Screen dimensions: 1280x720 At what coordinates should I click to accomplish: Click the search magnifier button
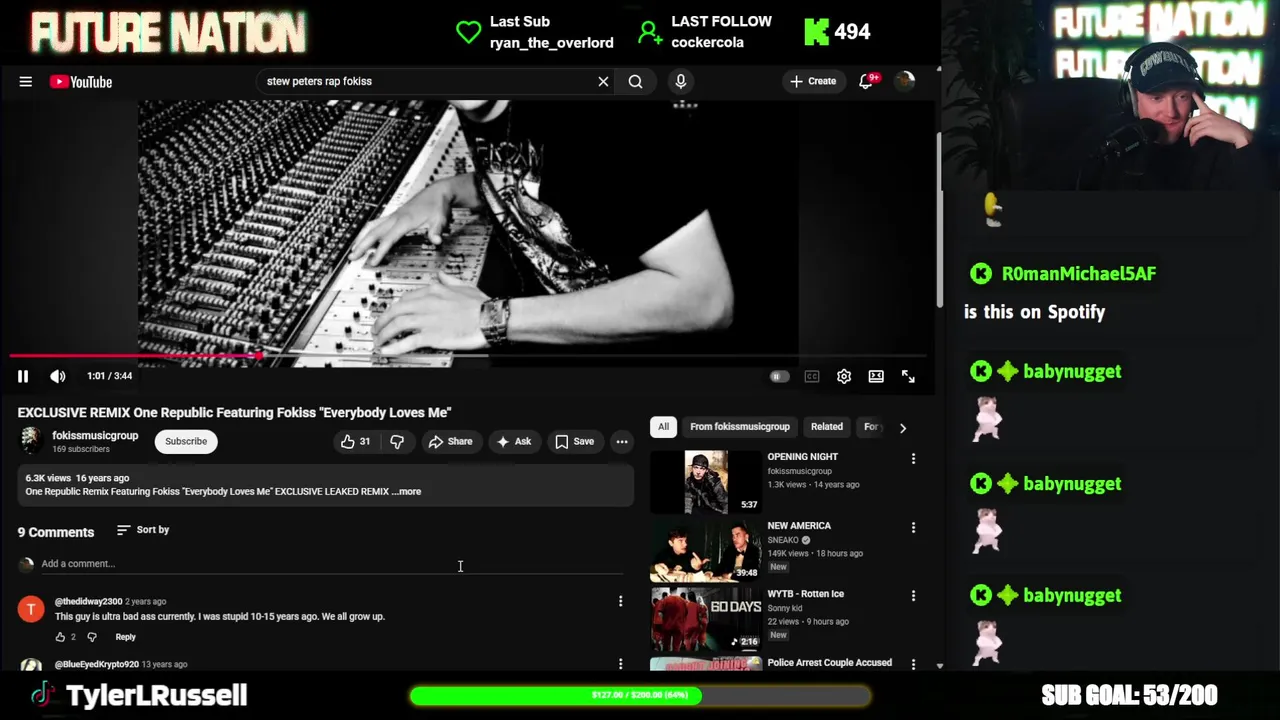pyautogui.click(x=635, y=82)
